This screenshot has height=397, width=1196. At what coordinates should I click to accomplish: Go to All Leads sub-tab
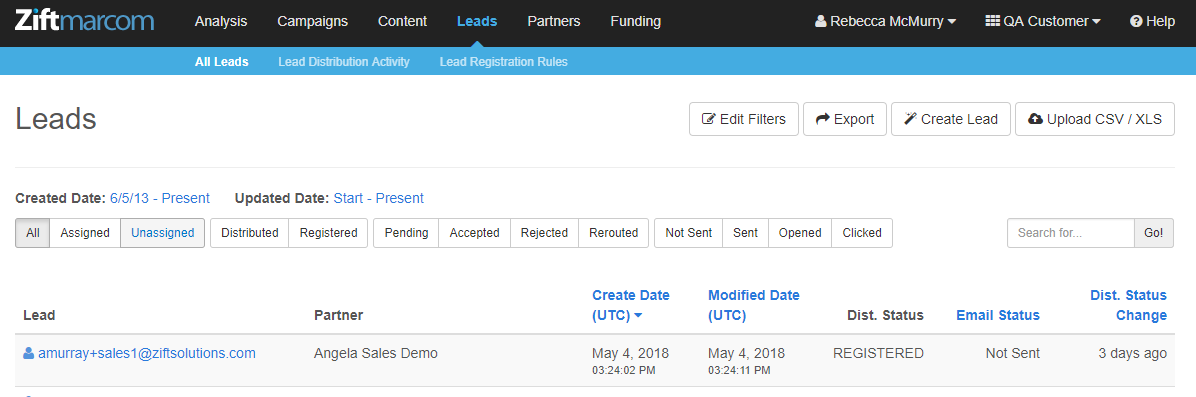tap(221, 62)
